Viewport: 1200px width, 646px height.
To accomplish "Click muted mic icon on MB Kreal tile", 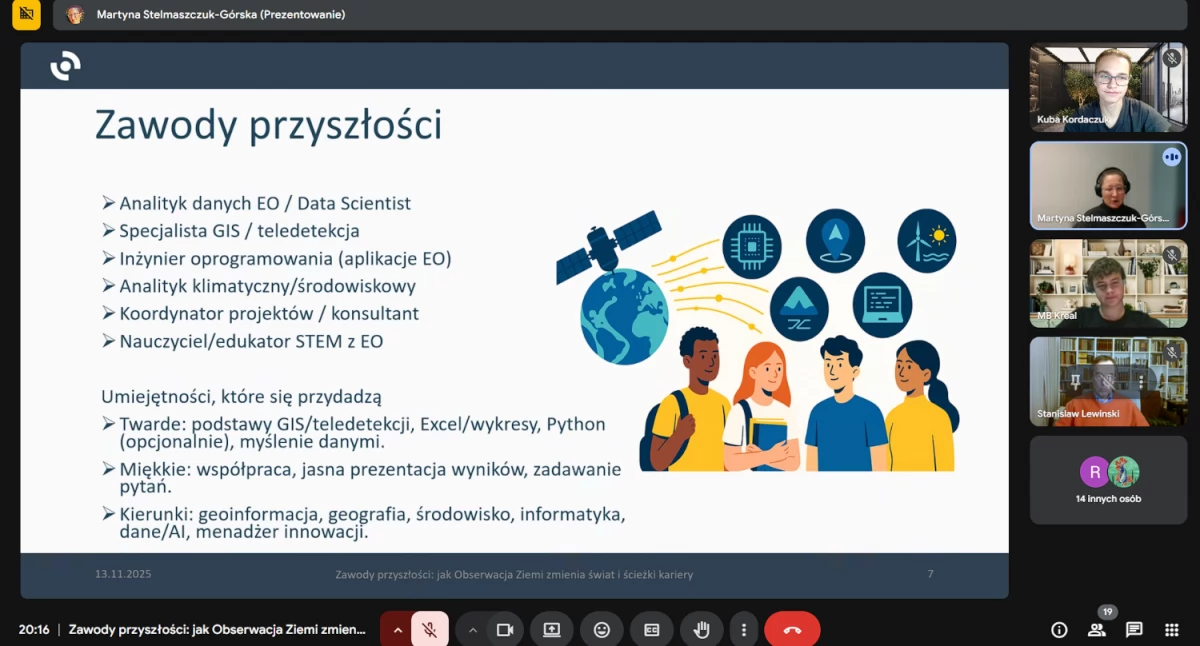I will pyautogui.click(x=1172, y=254).
